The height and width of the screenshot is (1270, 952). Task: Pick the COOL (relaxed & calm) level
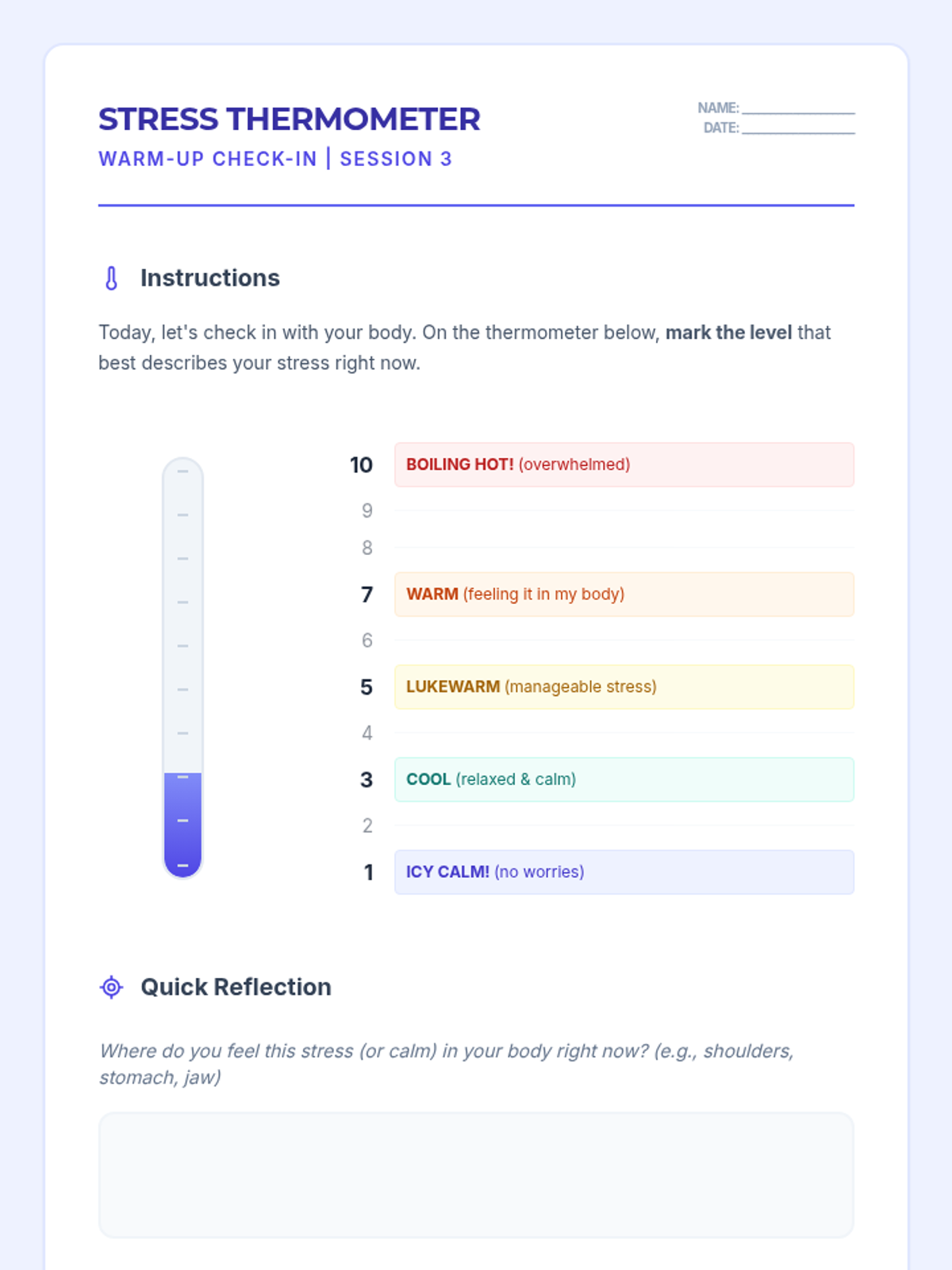[624, 779]
